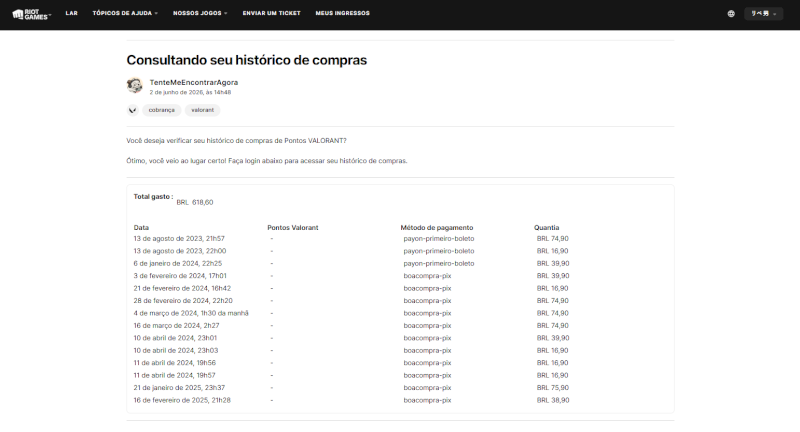This screenshot has width=800, height=432.
Task: Click author name TenteMeEncontrarAgora
Action: tap(194, 82)
